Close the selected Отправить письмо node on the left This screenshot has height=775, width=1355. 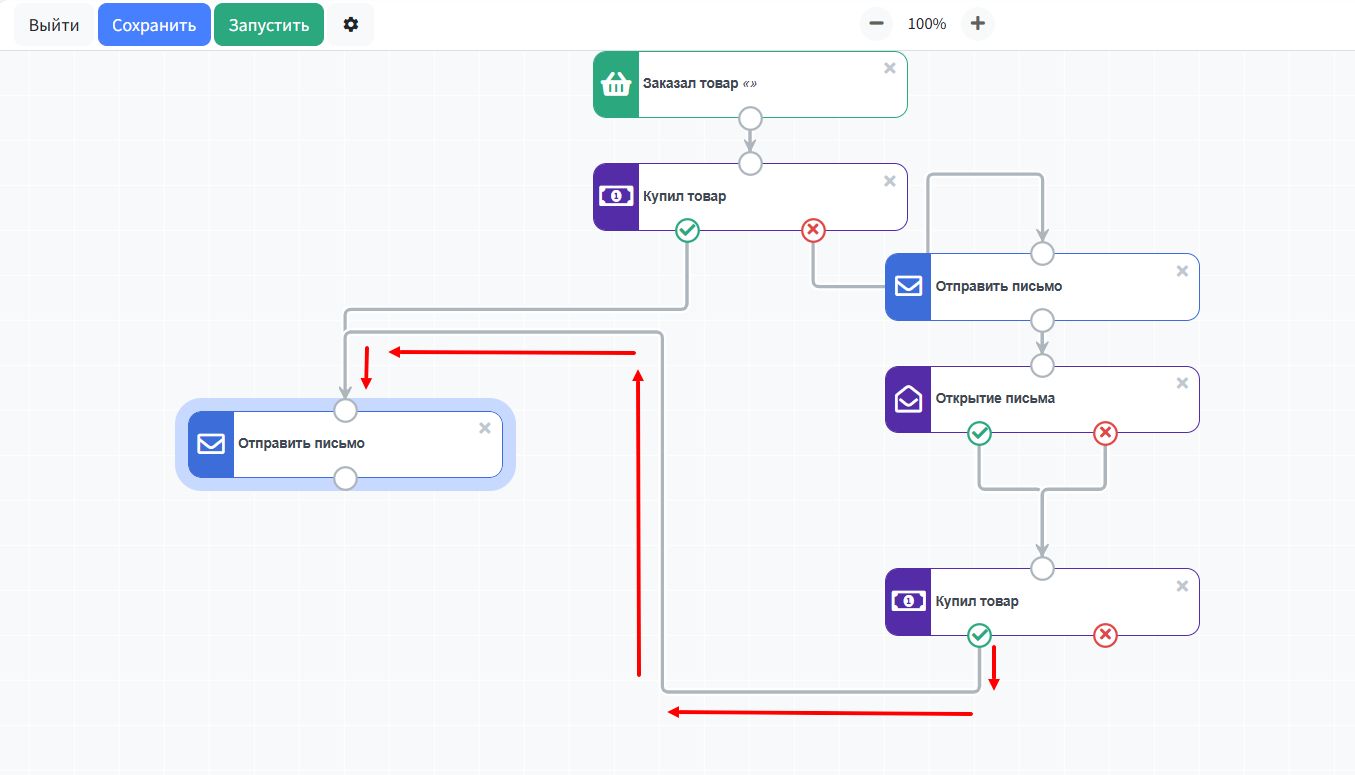click(x=485, y=428)
